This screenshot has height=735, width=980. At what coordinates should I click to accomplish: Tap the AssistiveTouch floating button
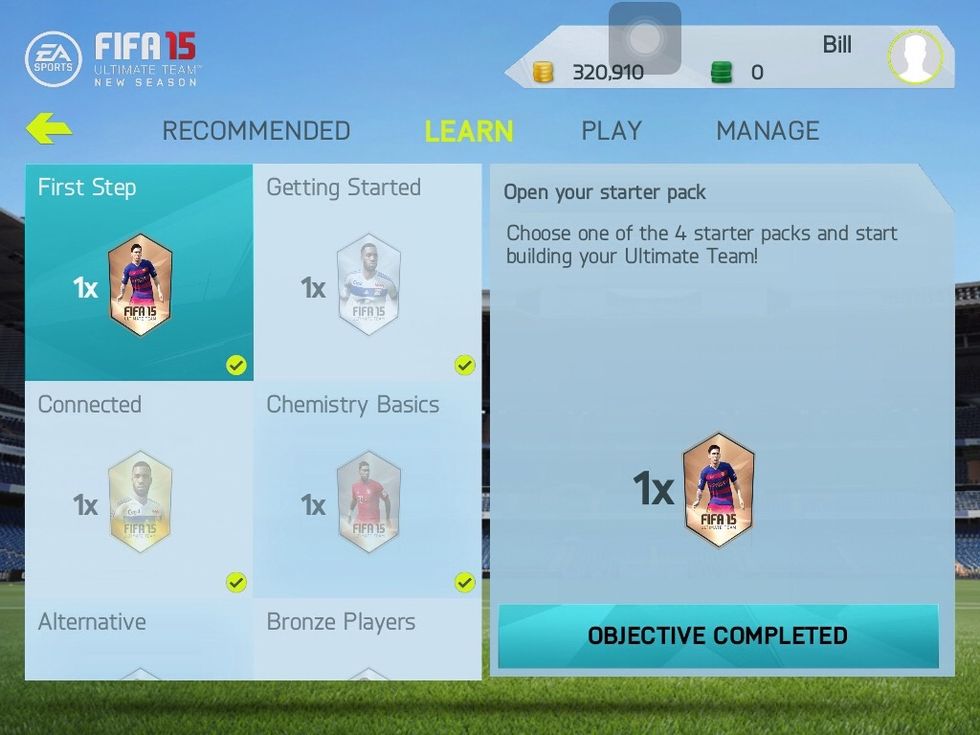pyautogui.click(x=645, y=38)
